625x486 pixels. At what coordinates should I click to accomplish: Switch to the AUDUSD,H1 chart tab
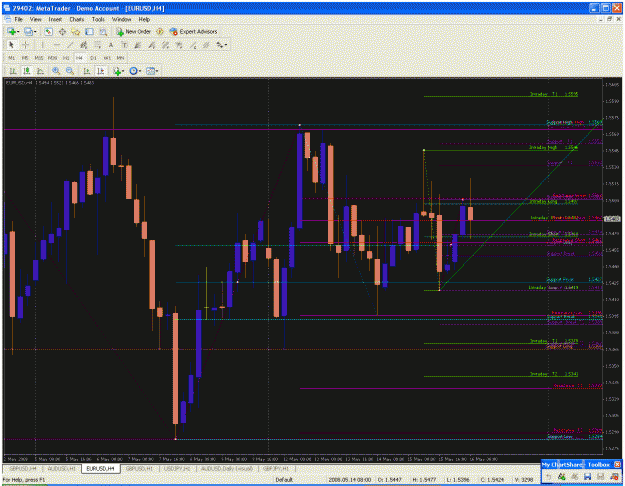tap(61, 468)
